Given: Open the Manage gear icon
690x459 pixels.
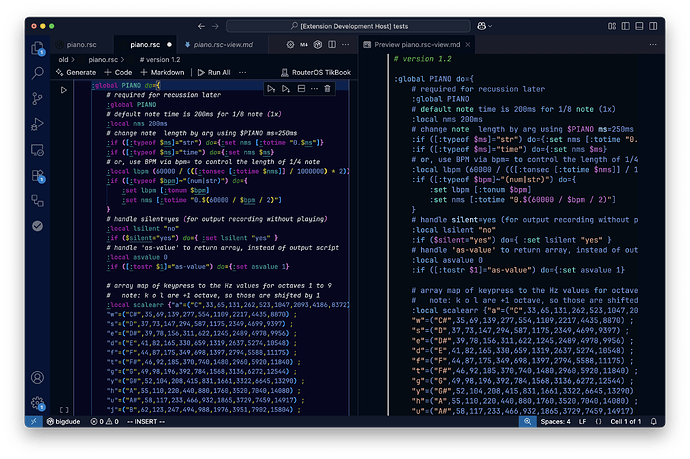Looking at the screenshot, I should [x=38, y=403].
